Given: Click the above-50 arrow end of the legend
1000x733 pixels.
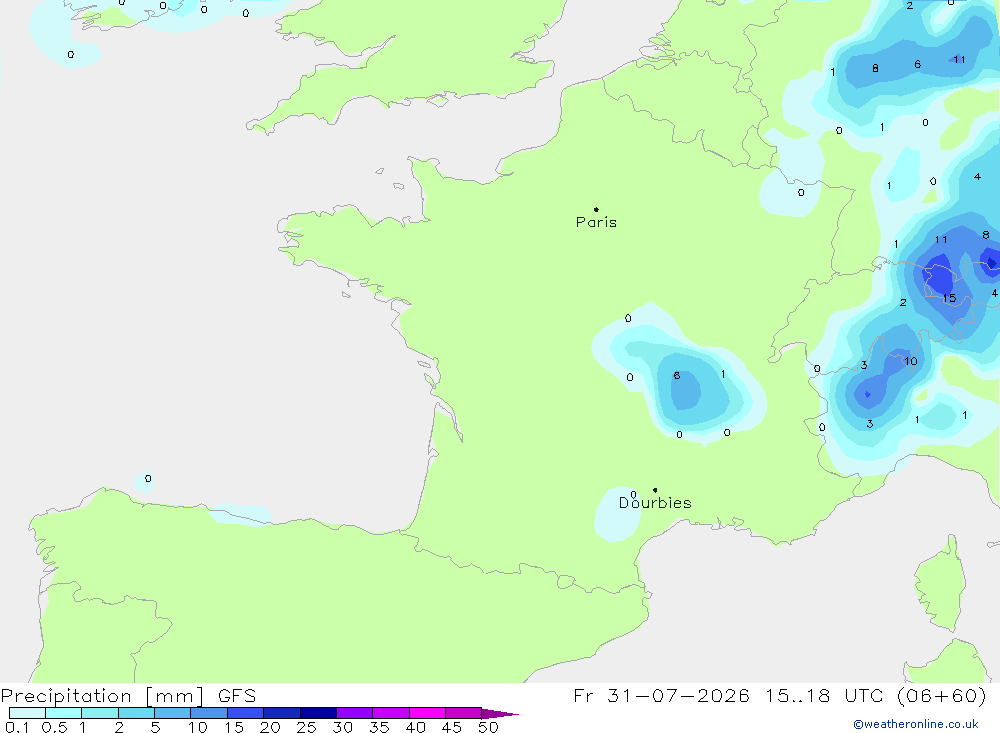Looking at the screenshot, I should (499, 714).
